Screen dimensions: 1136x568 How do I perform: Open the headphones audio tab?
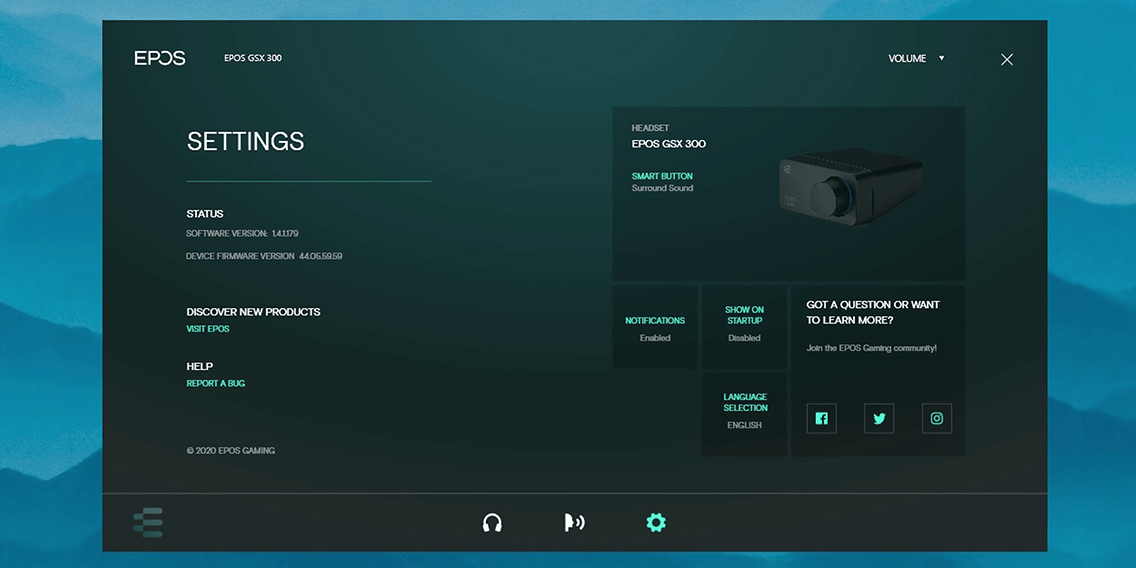tap(492, 522)
